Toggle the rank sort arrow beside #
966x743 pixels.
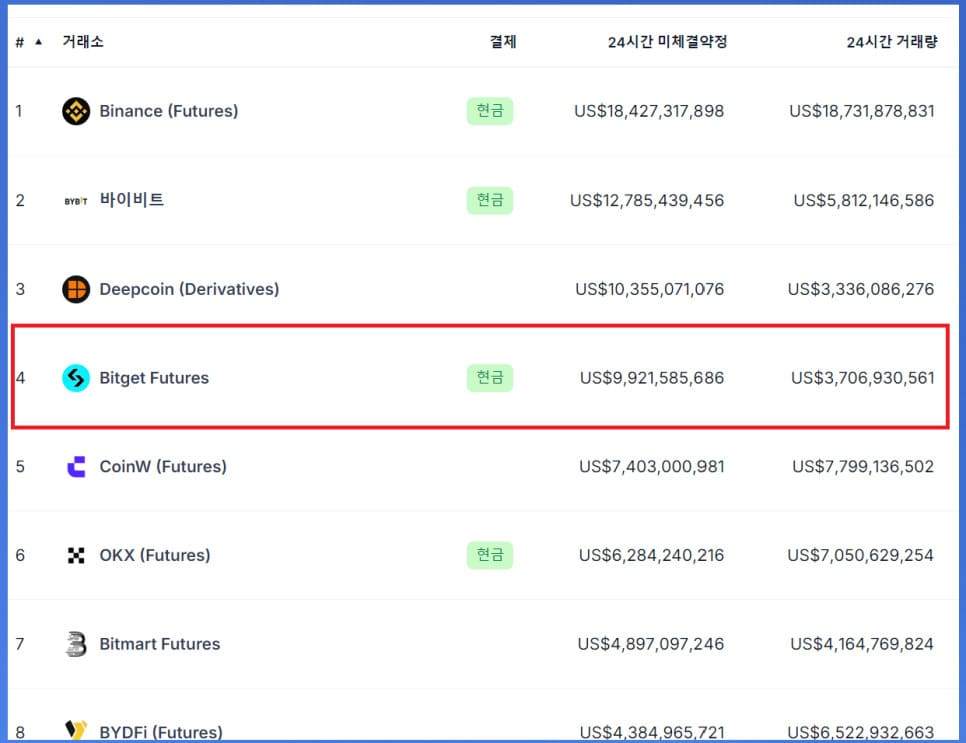point(39,42)
